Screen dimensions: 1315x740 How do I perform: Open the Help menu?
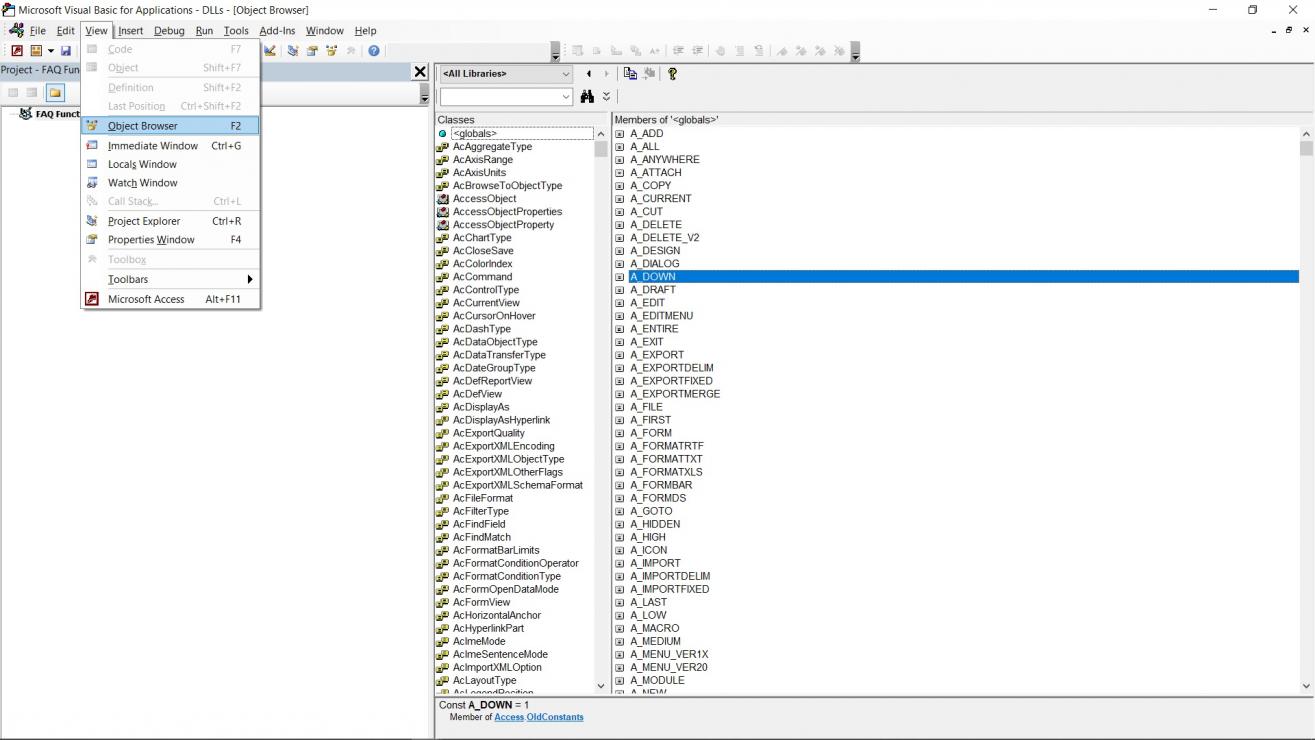[x=365, y=31]
